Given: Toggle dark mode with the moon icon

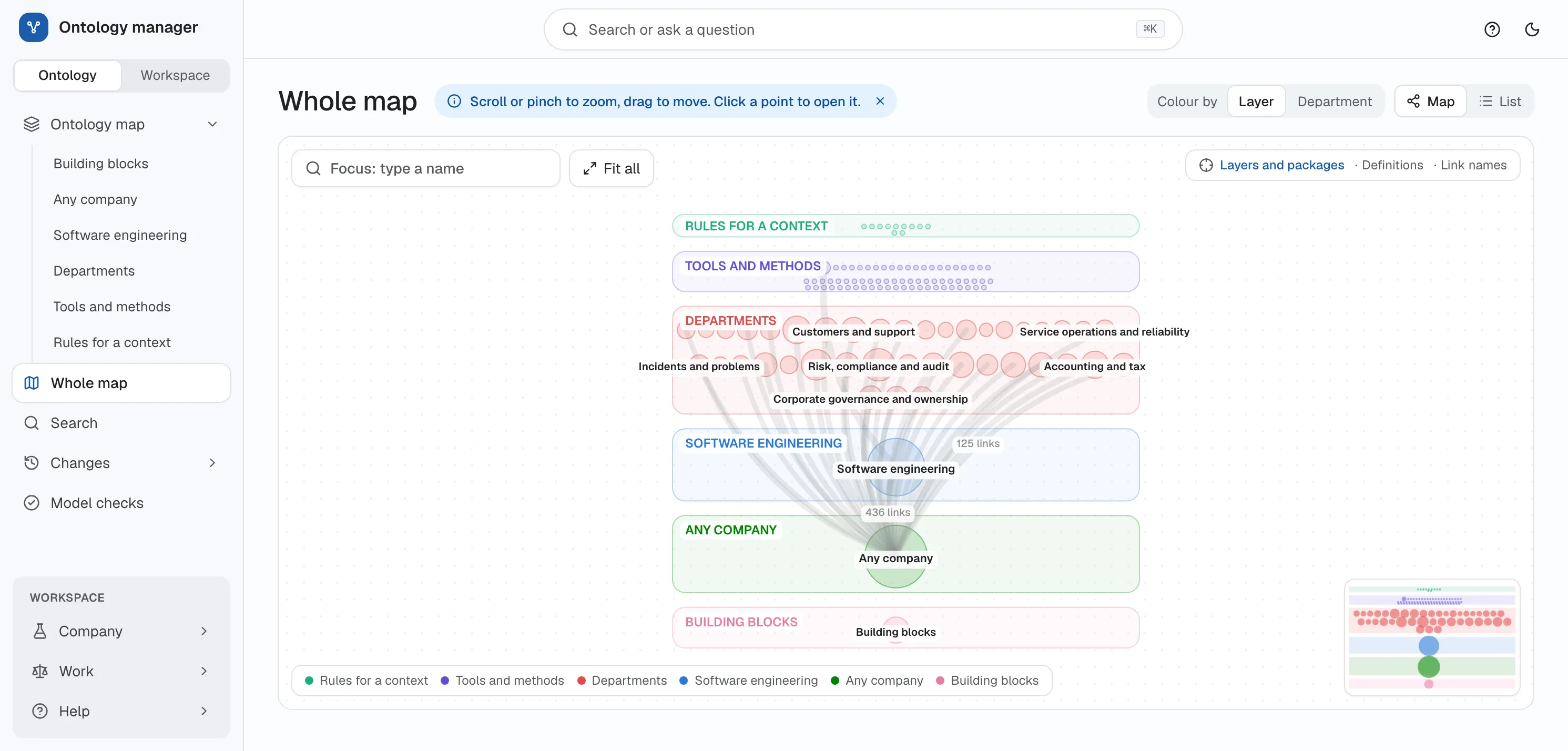Looking at the screenshot, I should click(1532, 29).
